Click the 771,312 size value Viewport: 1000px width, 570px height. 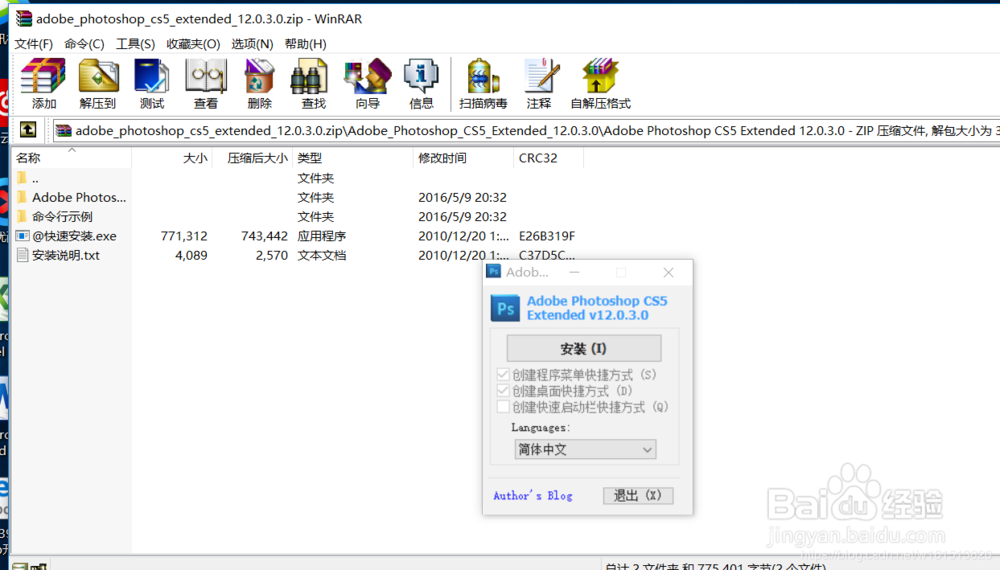[184, 236]
